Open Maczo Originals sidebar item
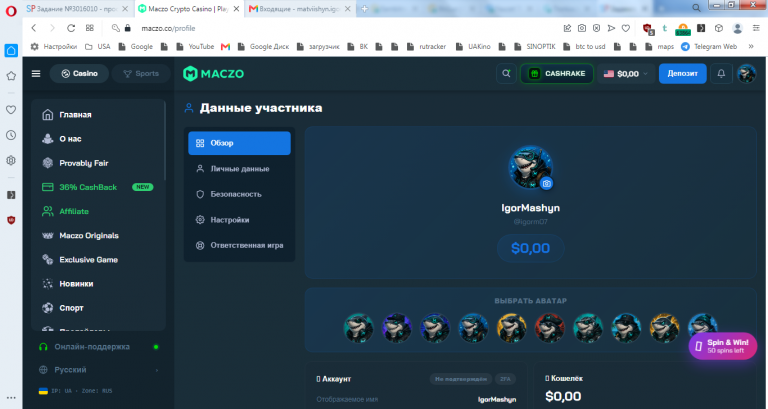This screenshot has height=409, width=768. tap(98, 236)
